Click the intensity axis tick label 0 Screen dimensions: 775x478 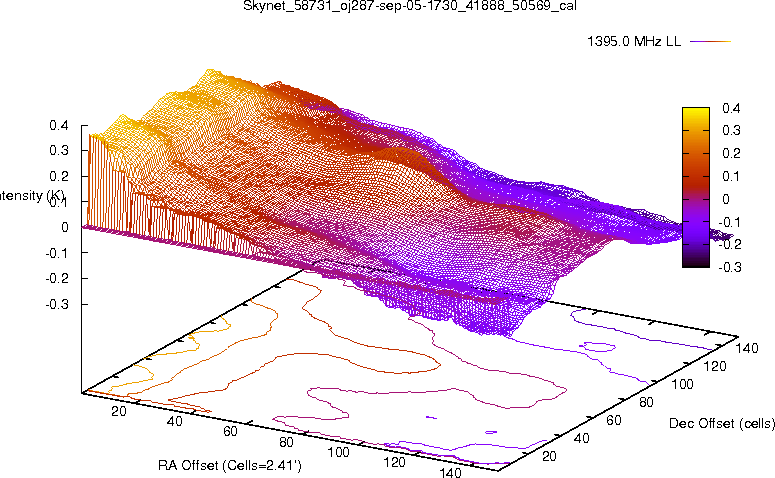tap(65, 227)
